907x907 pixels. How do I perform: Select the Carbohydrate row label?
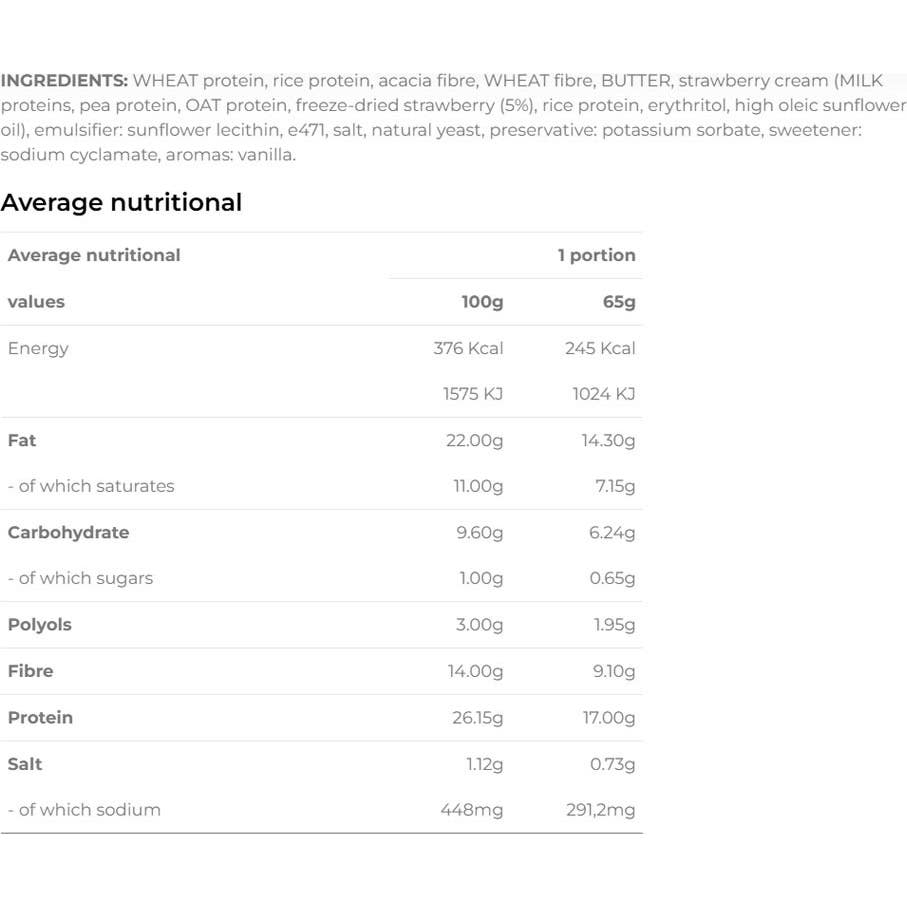point(68,532)
